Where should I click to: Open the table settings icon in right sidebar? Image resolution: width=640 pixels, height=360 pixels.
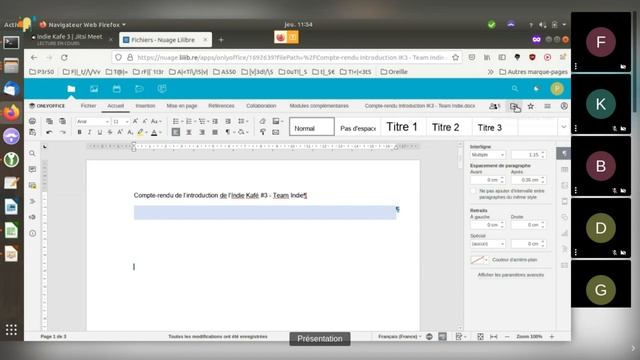tap(564, 169)
